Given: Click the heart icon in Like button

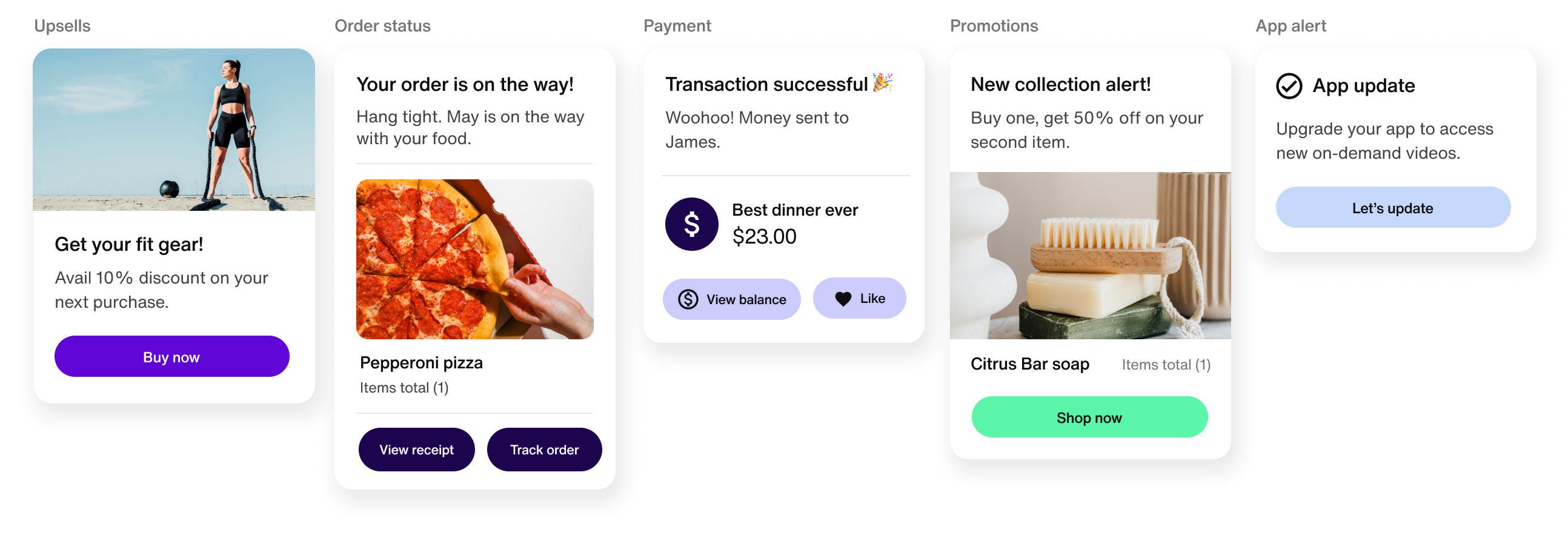Looking at the screenshot, I should click(843, 299).
